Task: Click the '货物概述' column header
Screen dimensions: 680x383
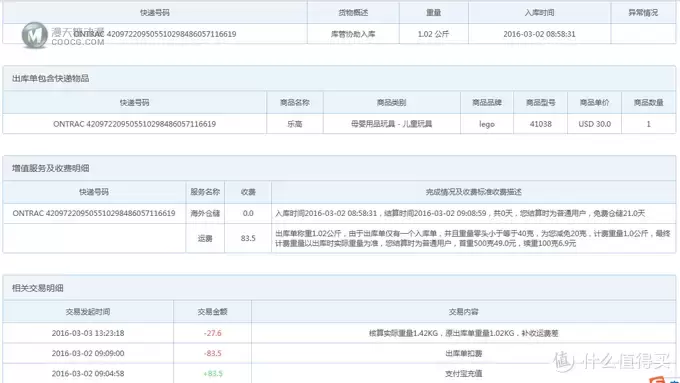Action: (353, 13)
